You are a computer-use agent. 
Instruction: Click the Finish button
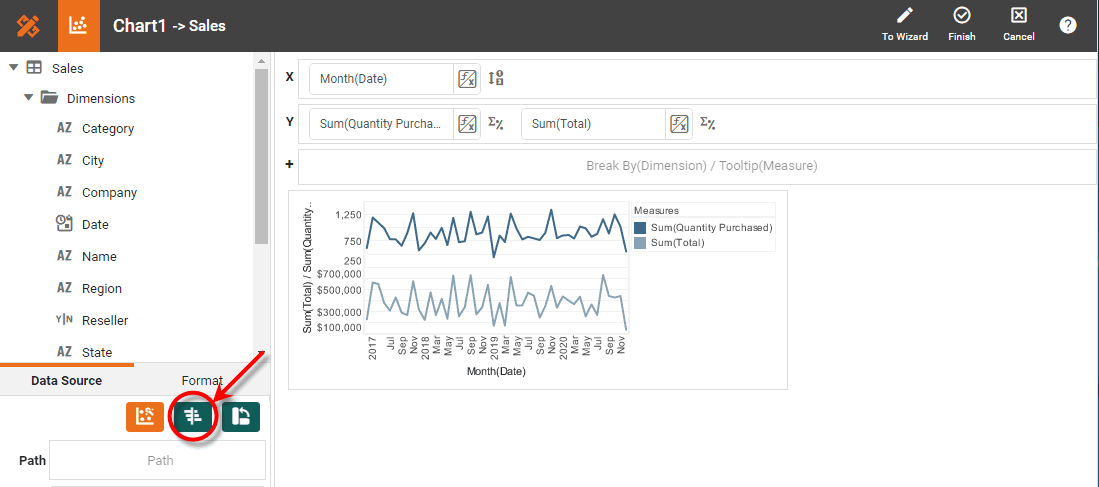(x=961, y=25)
